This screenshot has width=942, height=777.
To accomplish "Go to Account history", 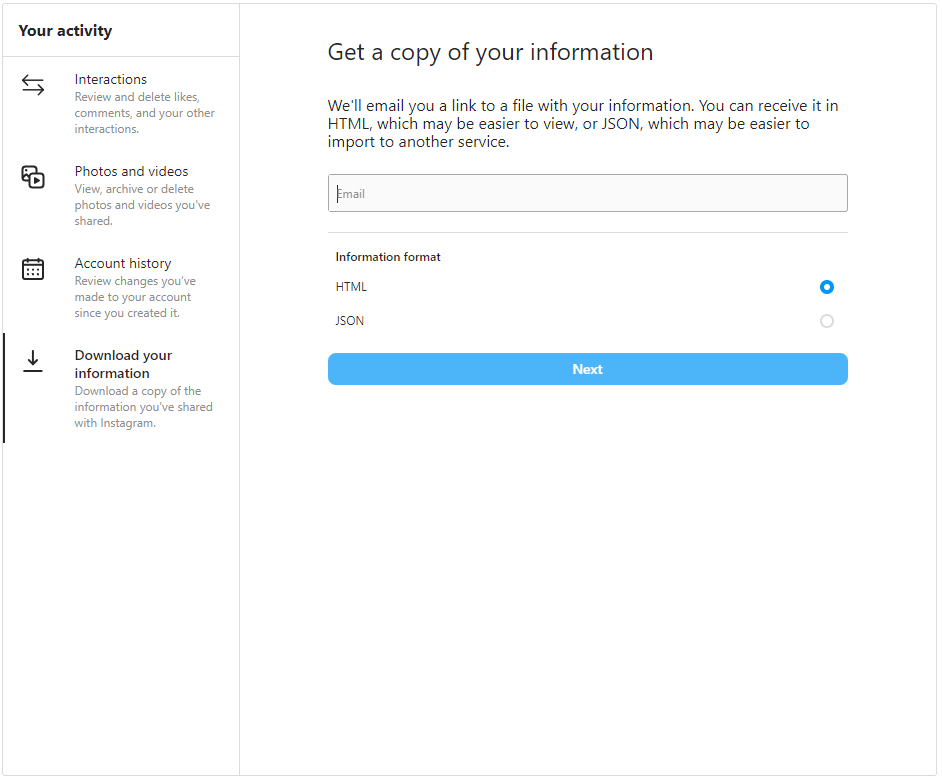I will pyautogui.click(x=123, y=263).
